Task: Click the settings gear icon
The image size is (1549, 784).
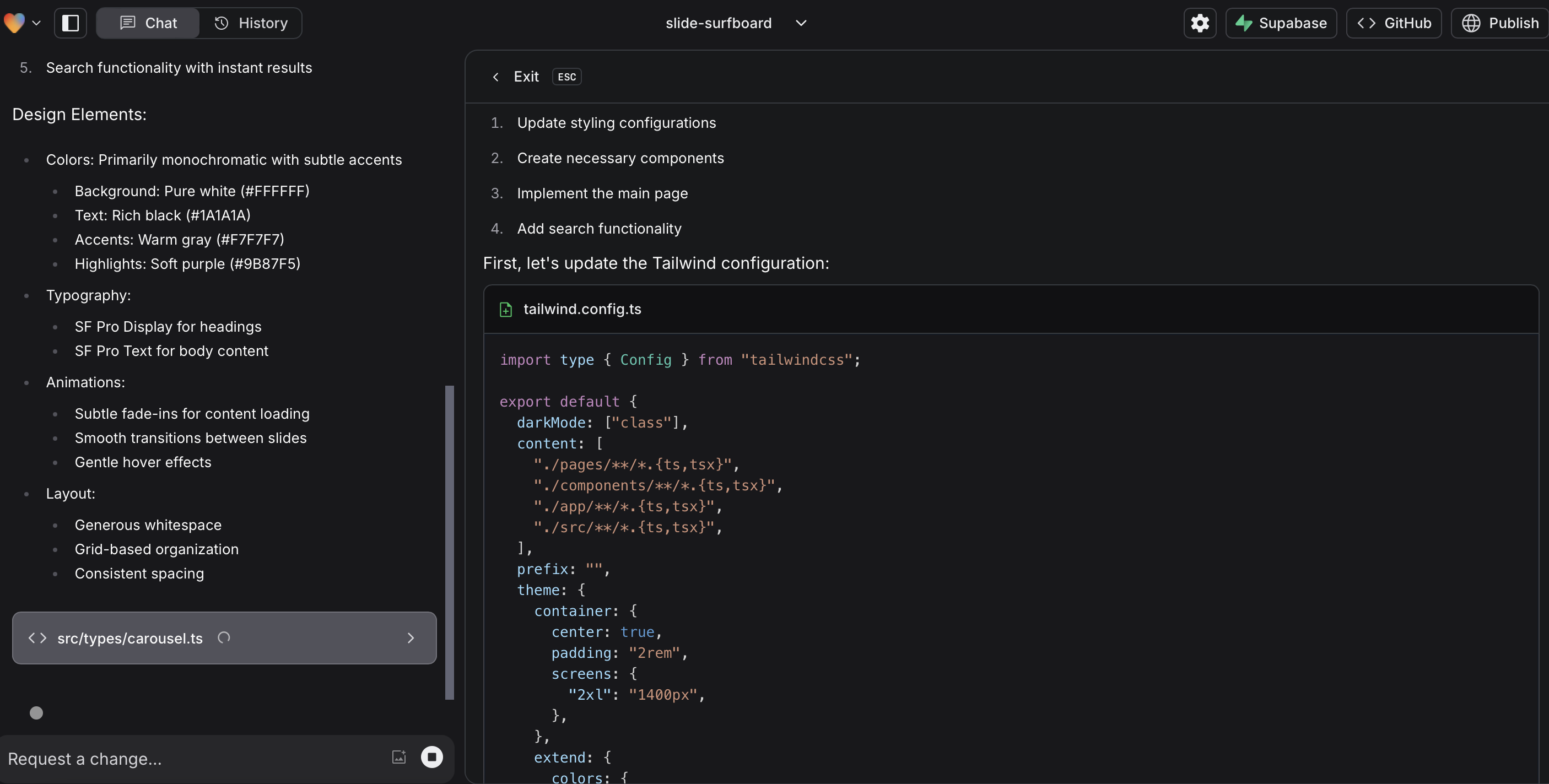Action: coord(1199,22)
